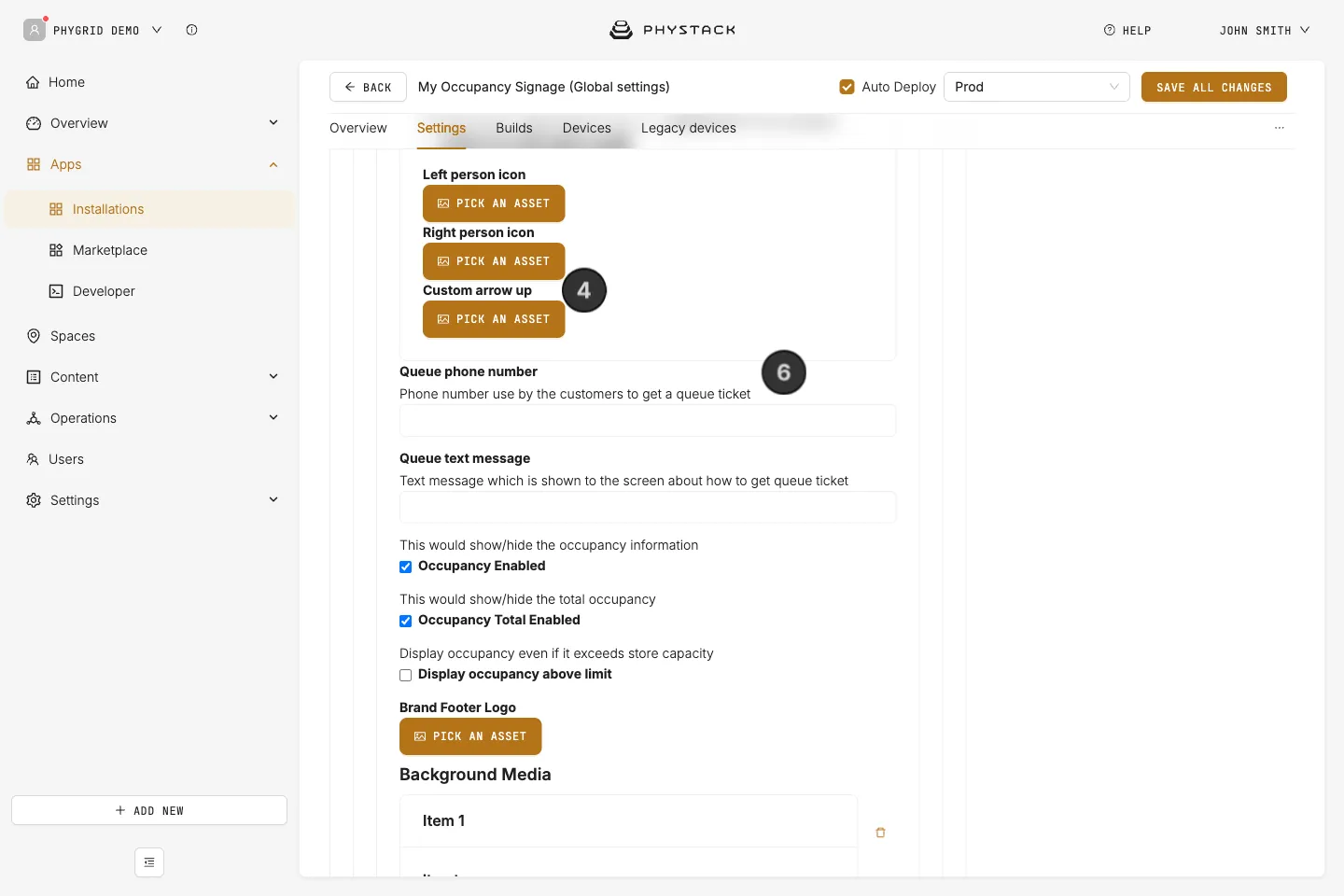The image size is (1344, 896).
Task: Click the Home house icon
Action: (33, 82)
